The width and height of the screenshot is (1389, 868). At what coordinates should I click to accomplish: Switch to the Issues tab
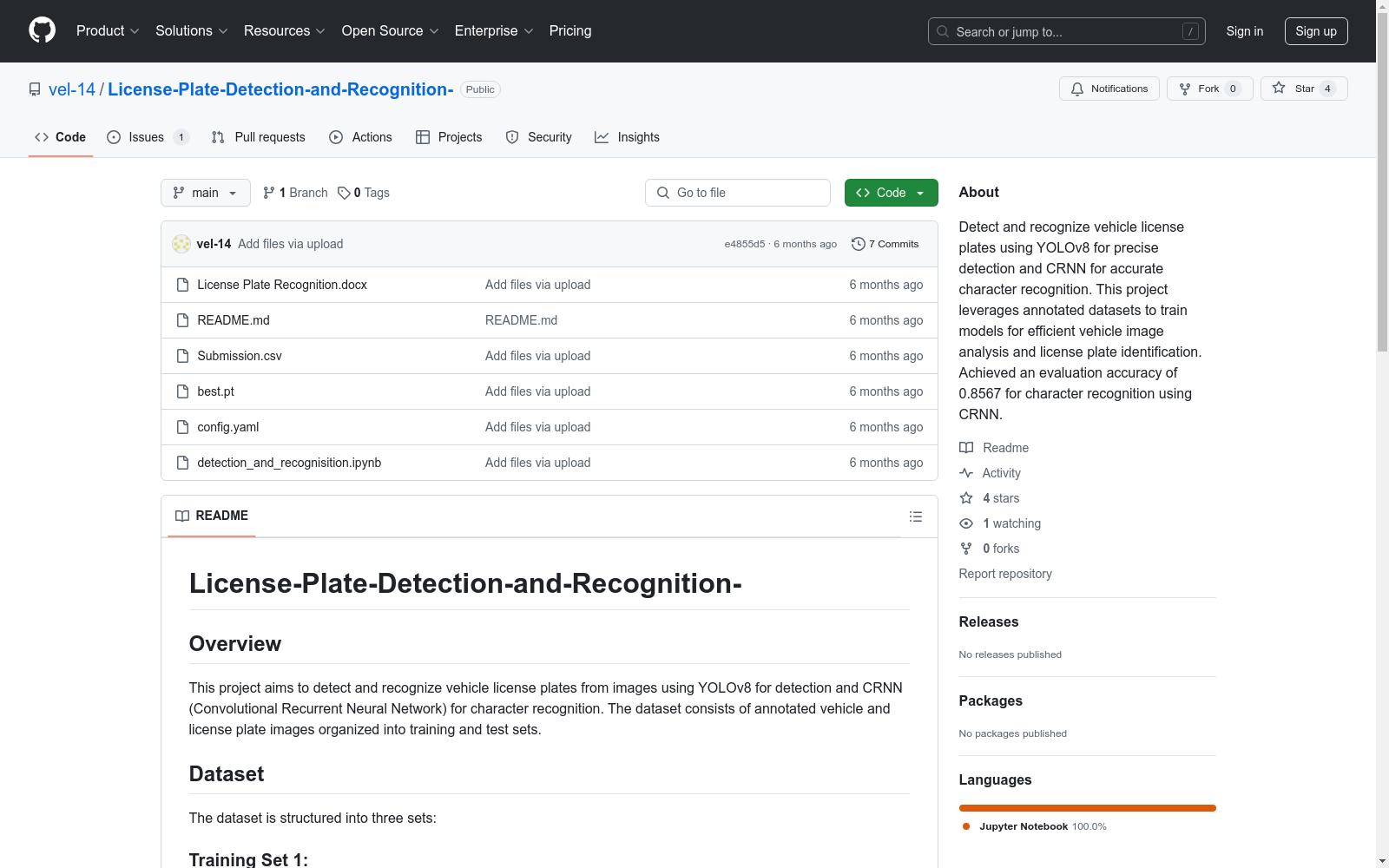tap(146, 137)
